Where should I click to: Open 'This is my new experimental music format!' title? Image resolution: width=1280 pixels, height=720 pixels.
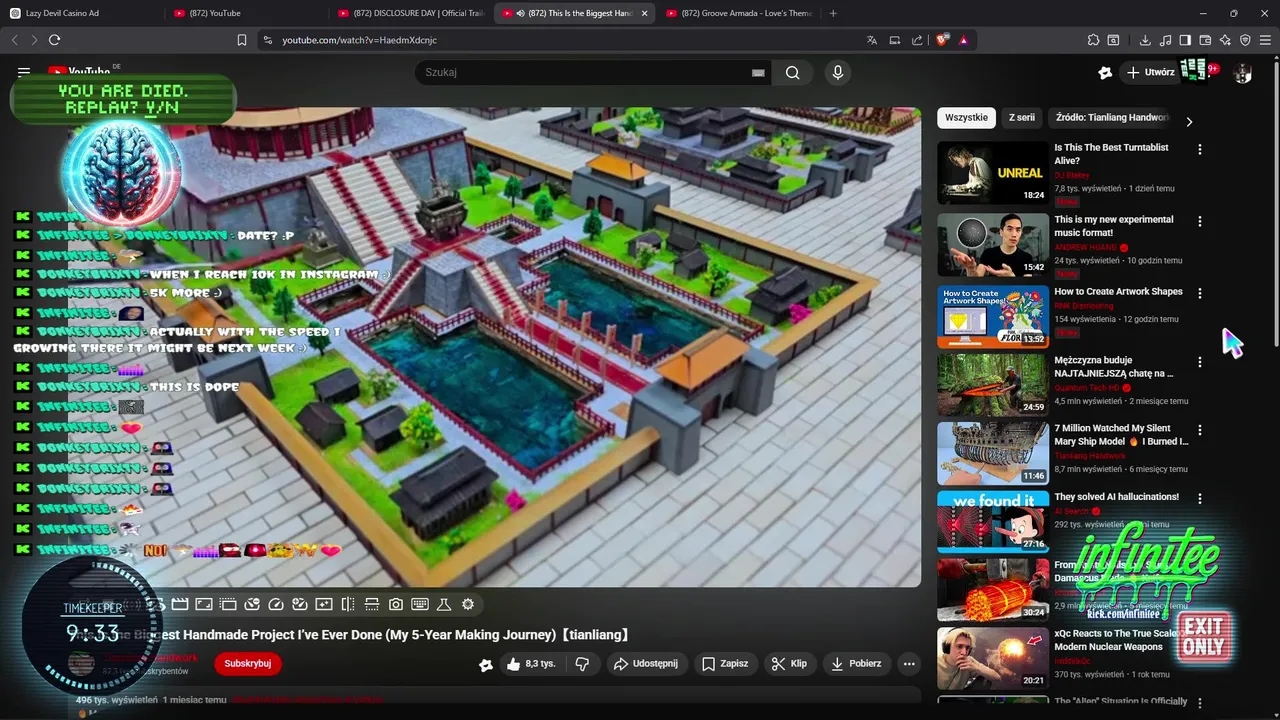click(x=1114, y=226)
